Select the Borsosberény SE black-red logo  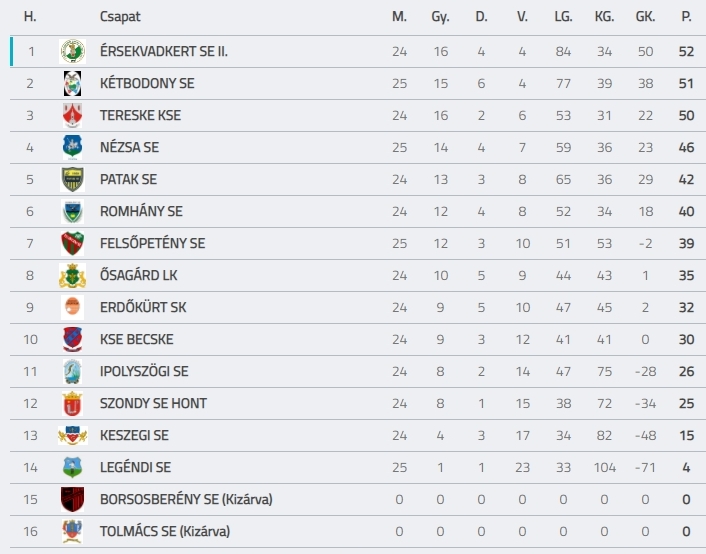(72, 499)
